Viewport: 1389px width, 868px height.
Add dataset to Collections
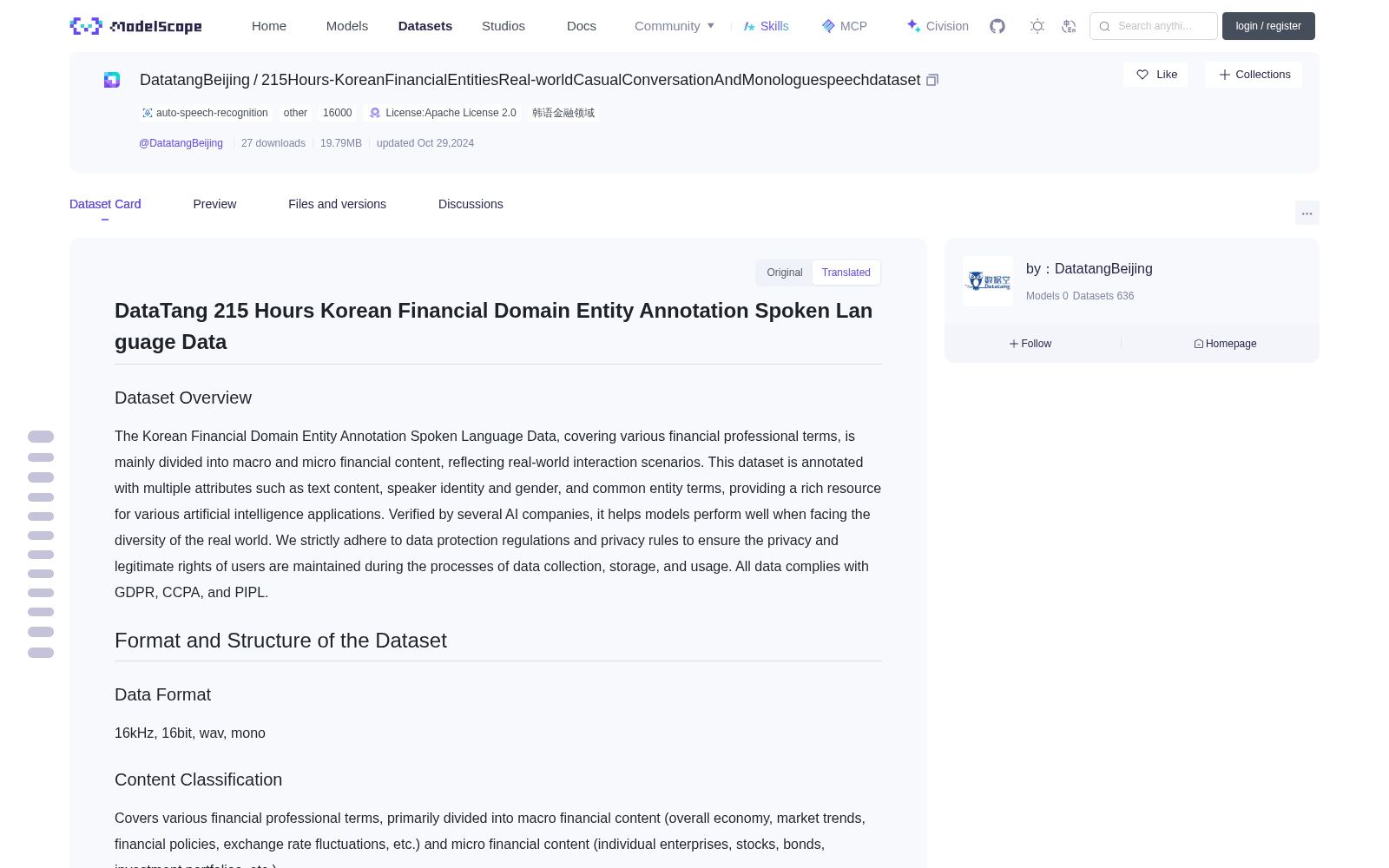pyautogui.click(x=1254, y=75)
